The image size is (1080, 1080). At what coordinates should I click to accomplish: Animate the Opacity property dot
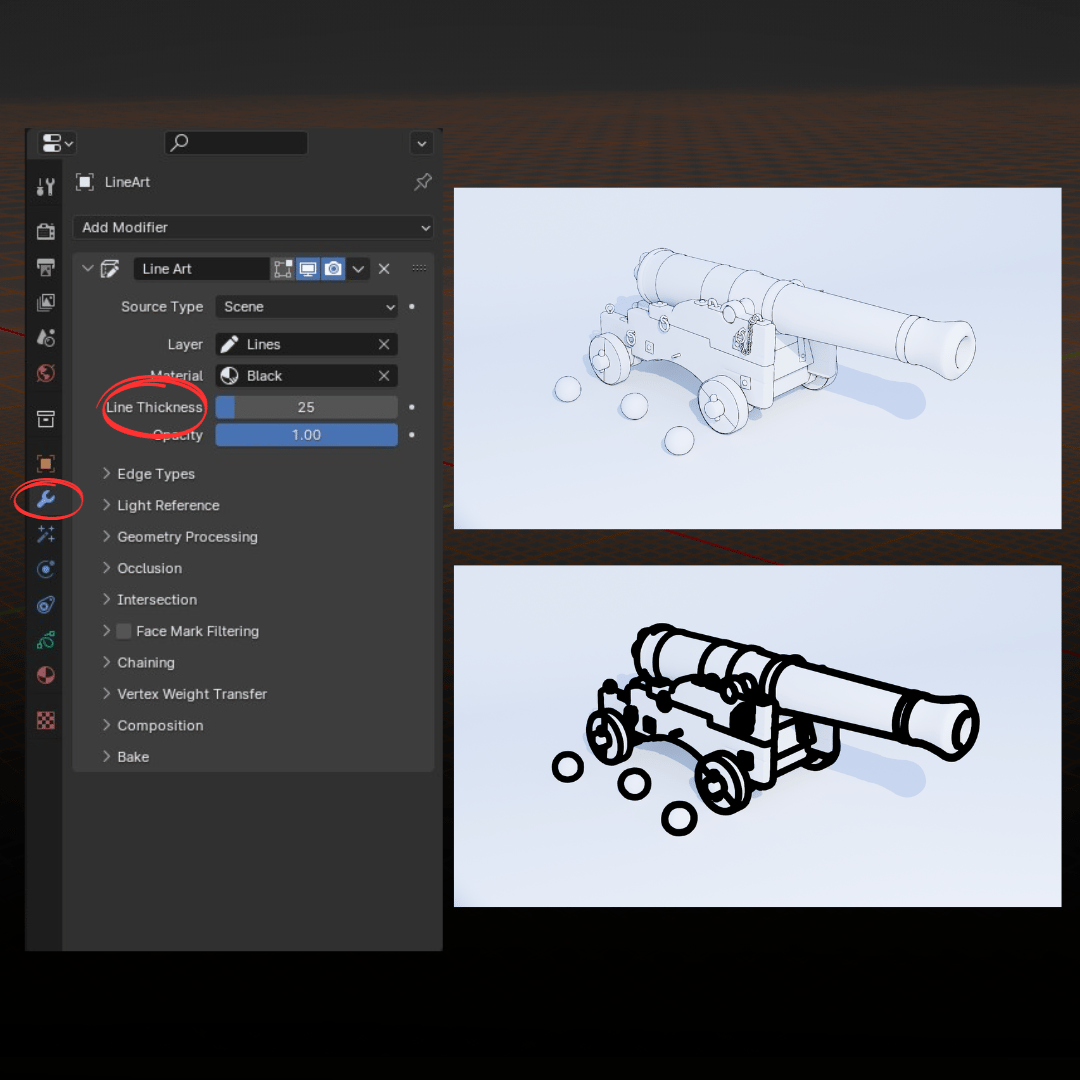tap(412, 435)
